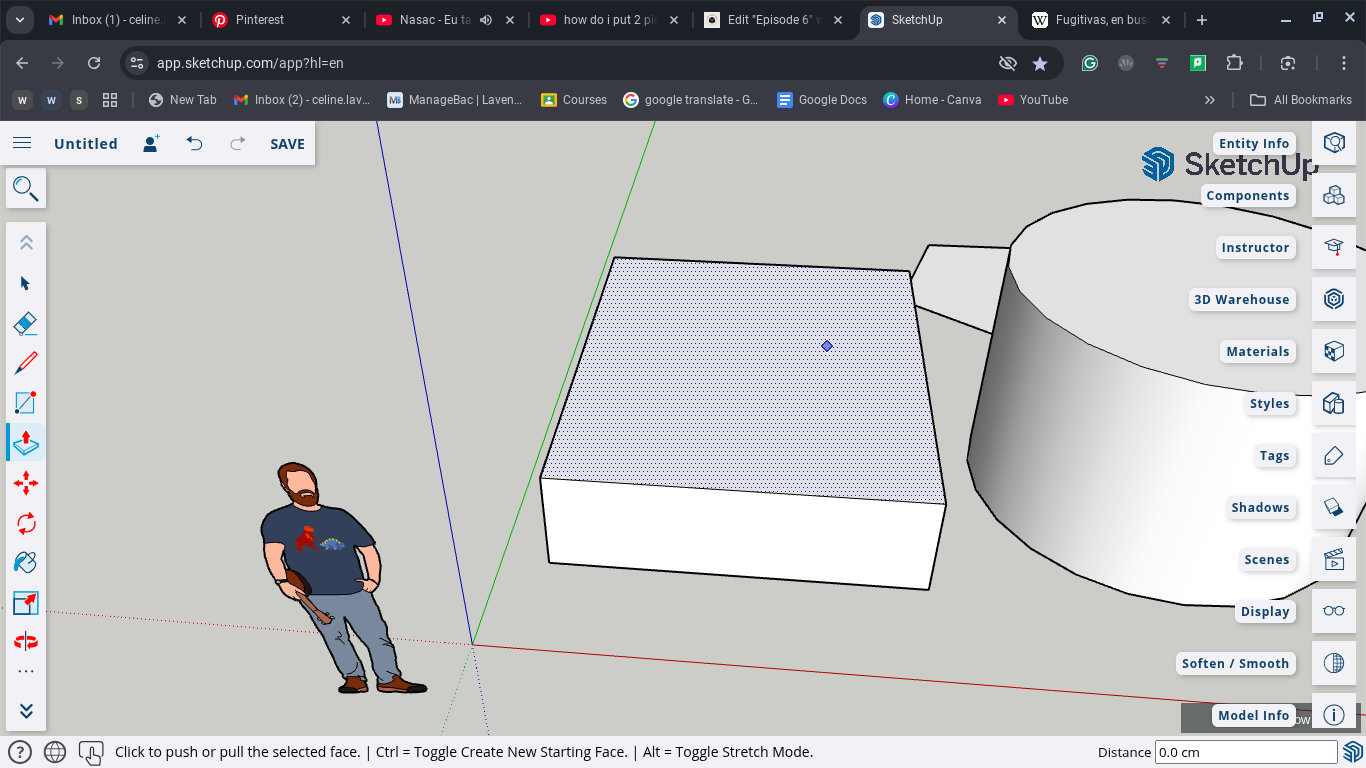Select the arrow Select tool
Screen dimensions: 1366x768
click(26, 283)
